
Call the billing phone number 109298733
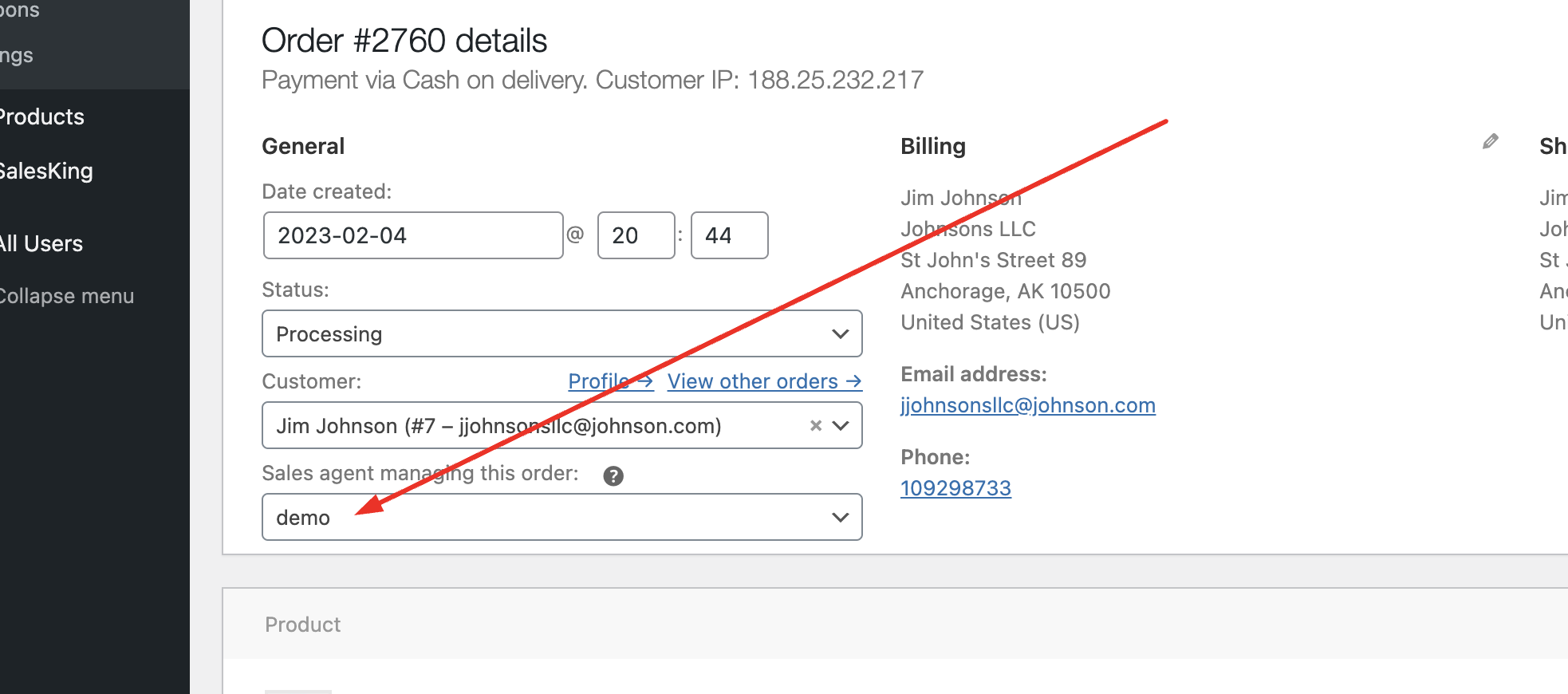[955, 488]
